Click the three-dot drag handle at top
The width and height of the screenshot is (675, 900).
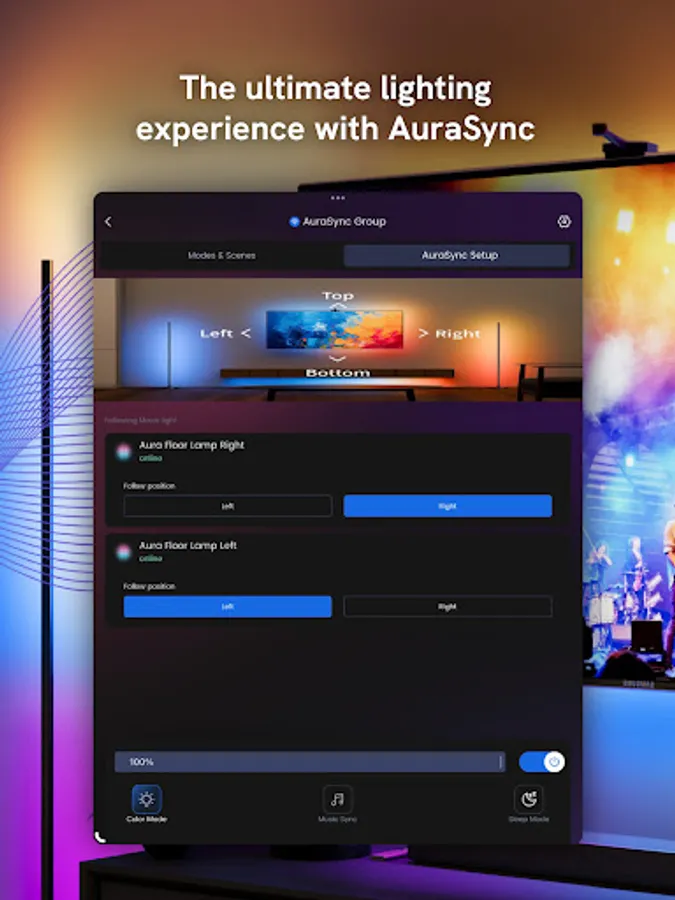tap(338, 198)
